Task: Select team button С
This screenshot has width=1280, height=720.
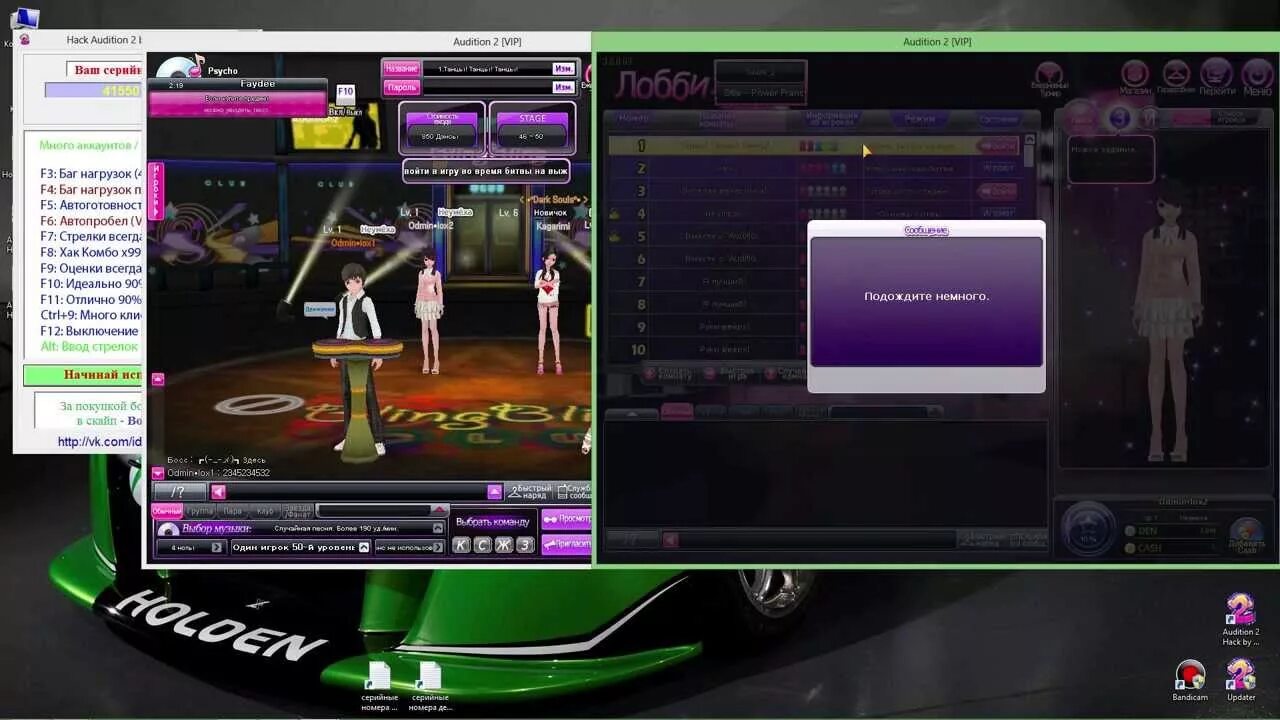Action: click(482, 545)
